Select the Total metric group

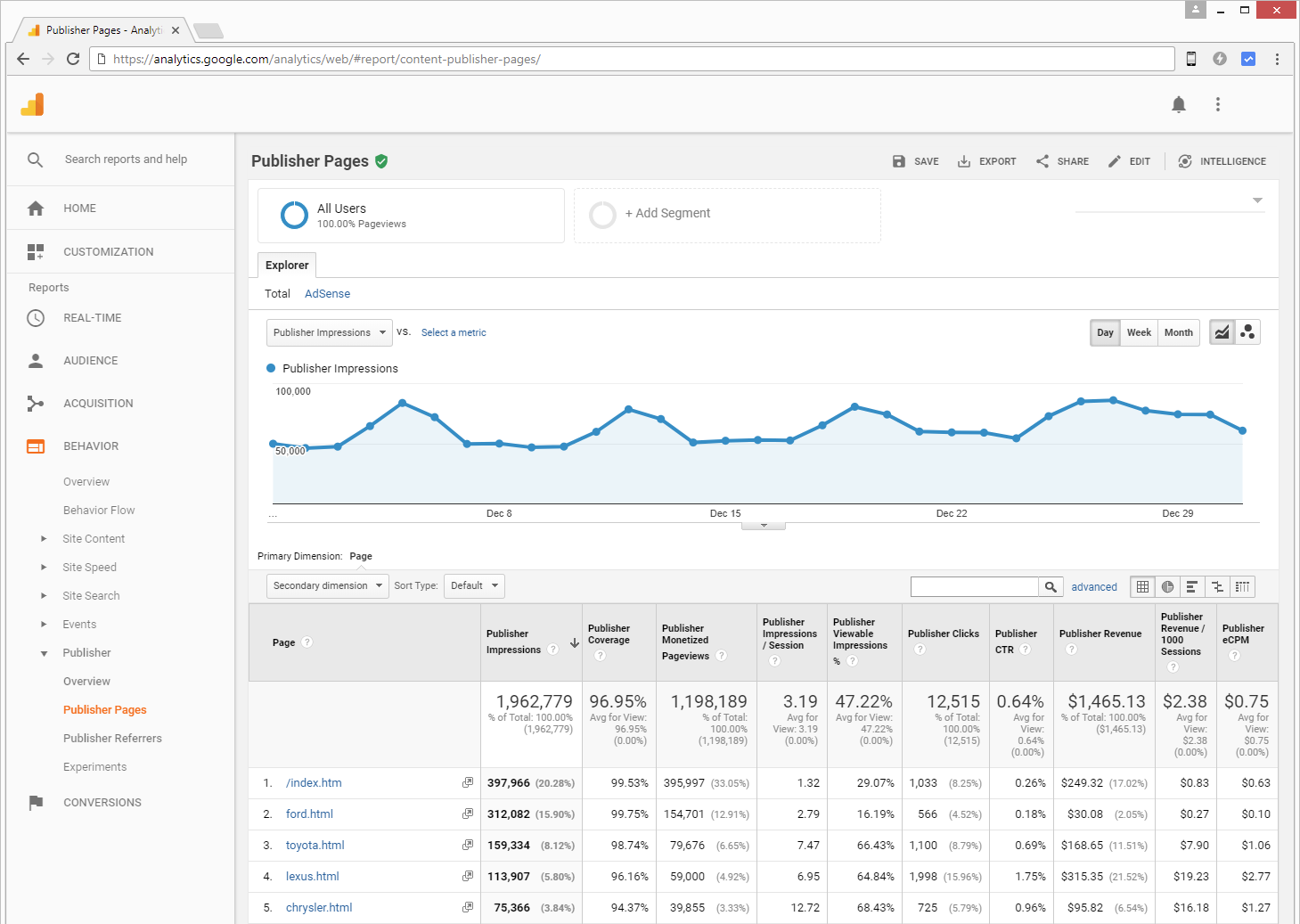click(277, 294)
